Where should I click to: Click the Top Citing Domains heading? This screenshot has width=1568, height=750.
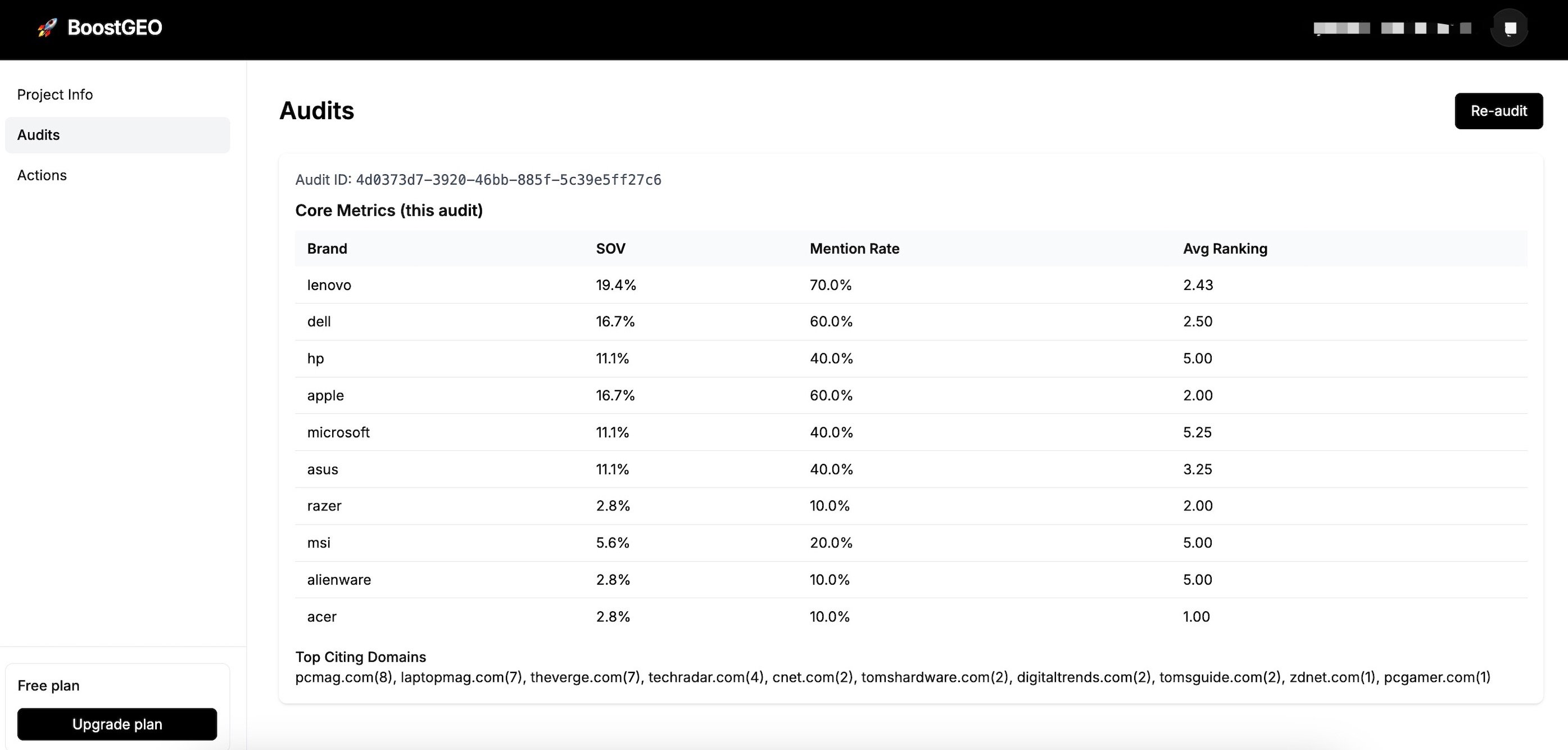[x=360, y=657]
